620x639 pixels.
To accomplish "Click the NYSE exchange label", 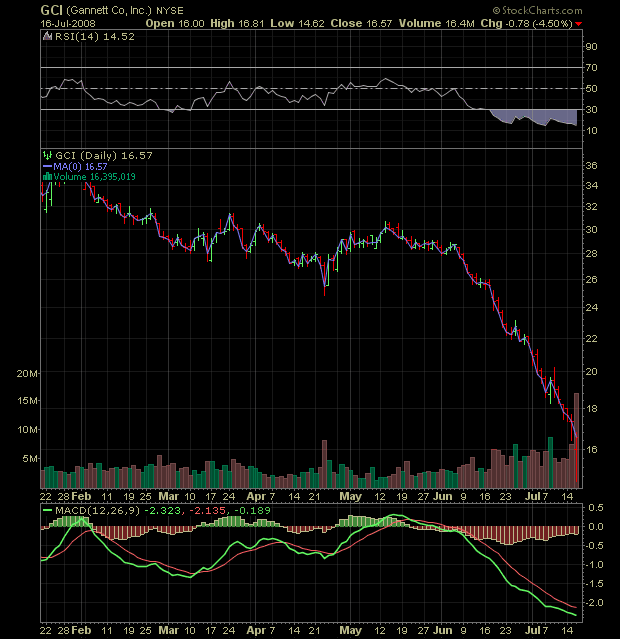I will click(x=170, y=11).
